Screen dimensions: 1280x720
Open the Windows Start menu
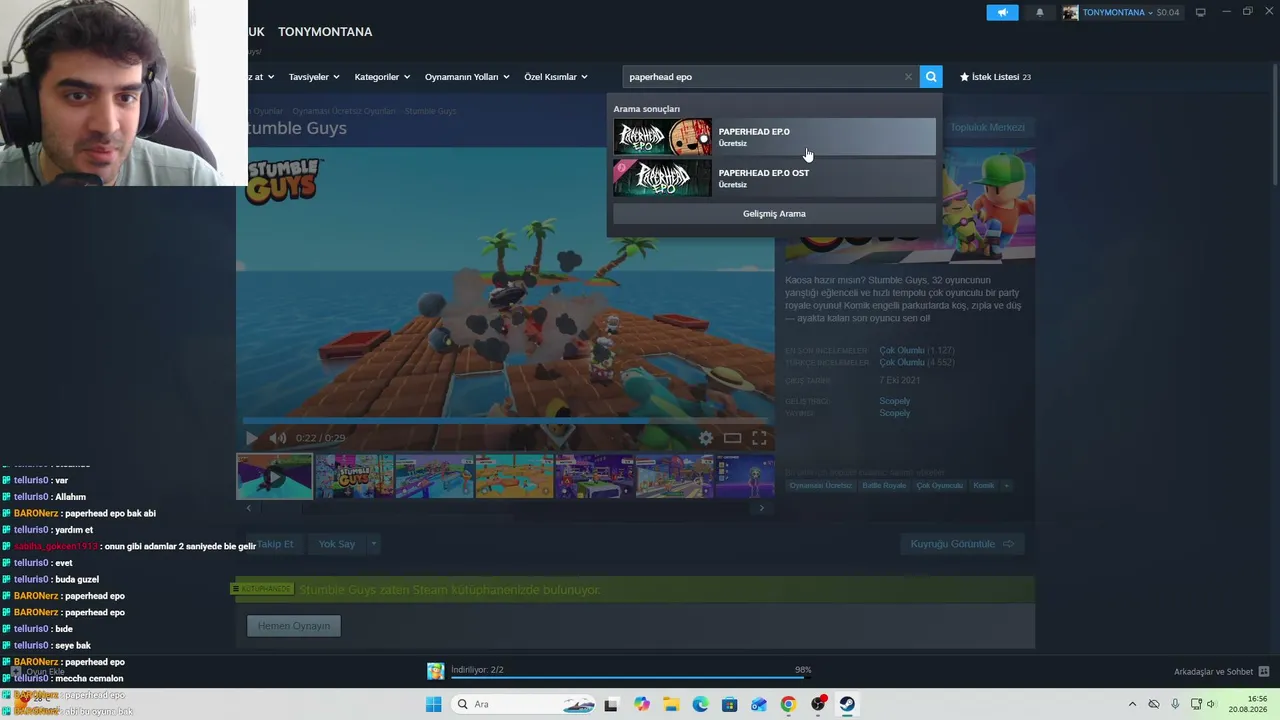433,704
